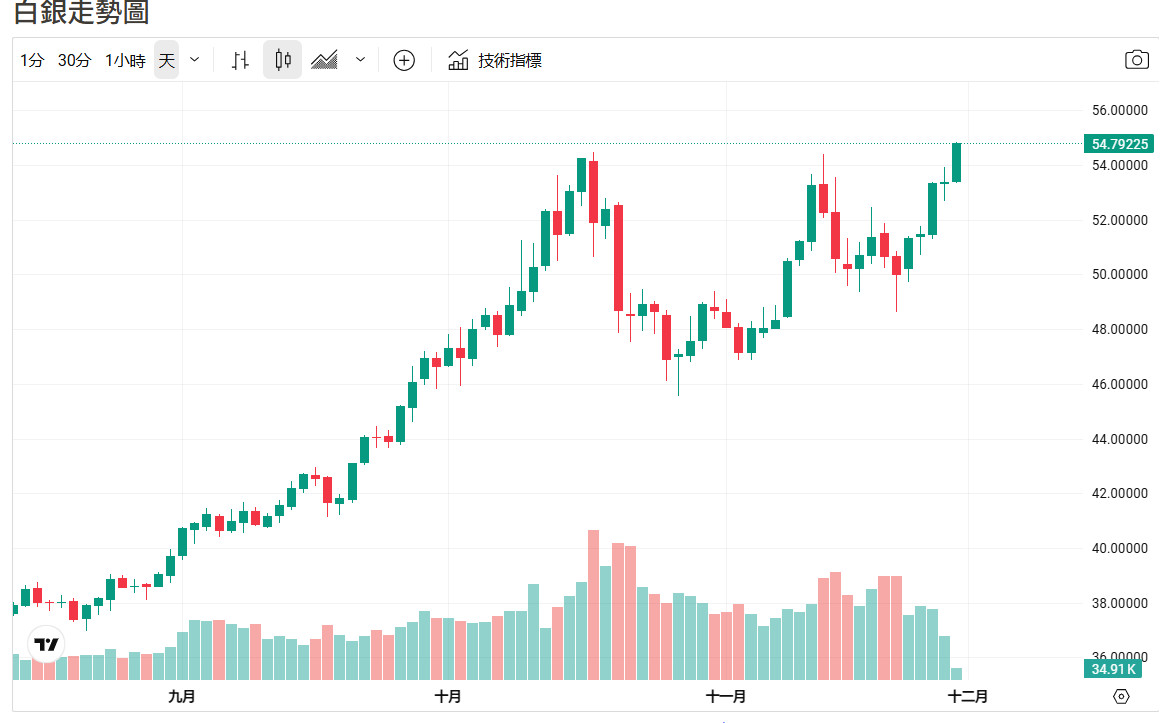Expand the timeframe dropdown arrow
Viewport: 1163px width, 723px height.
coord(195,60)
